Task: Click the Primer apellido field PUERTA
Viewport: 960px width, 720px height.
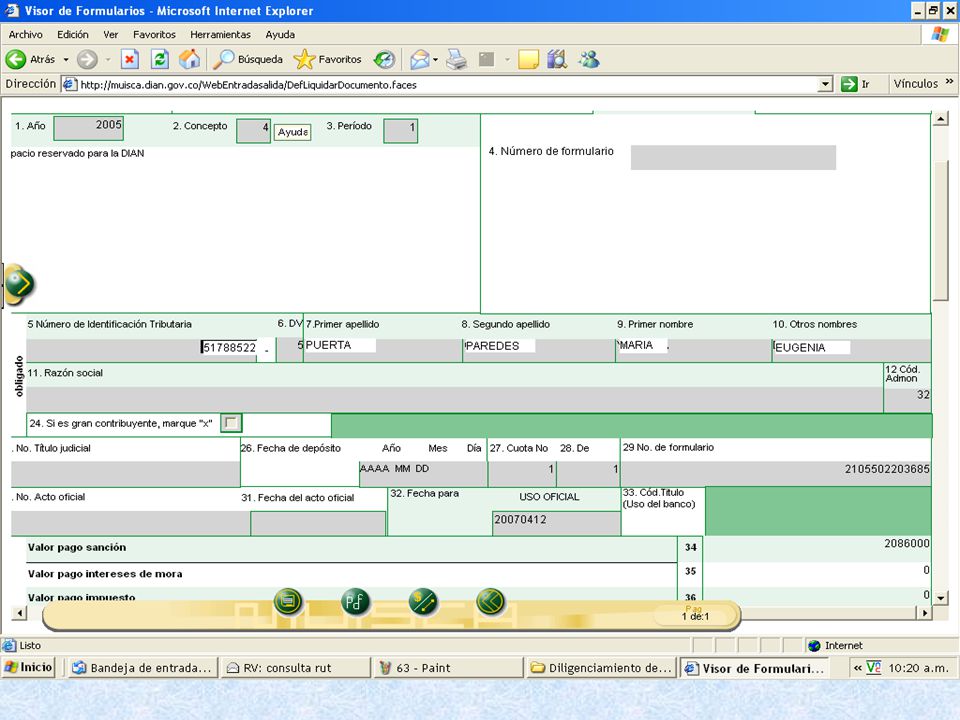Action: [383, 349]
